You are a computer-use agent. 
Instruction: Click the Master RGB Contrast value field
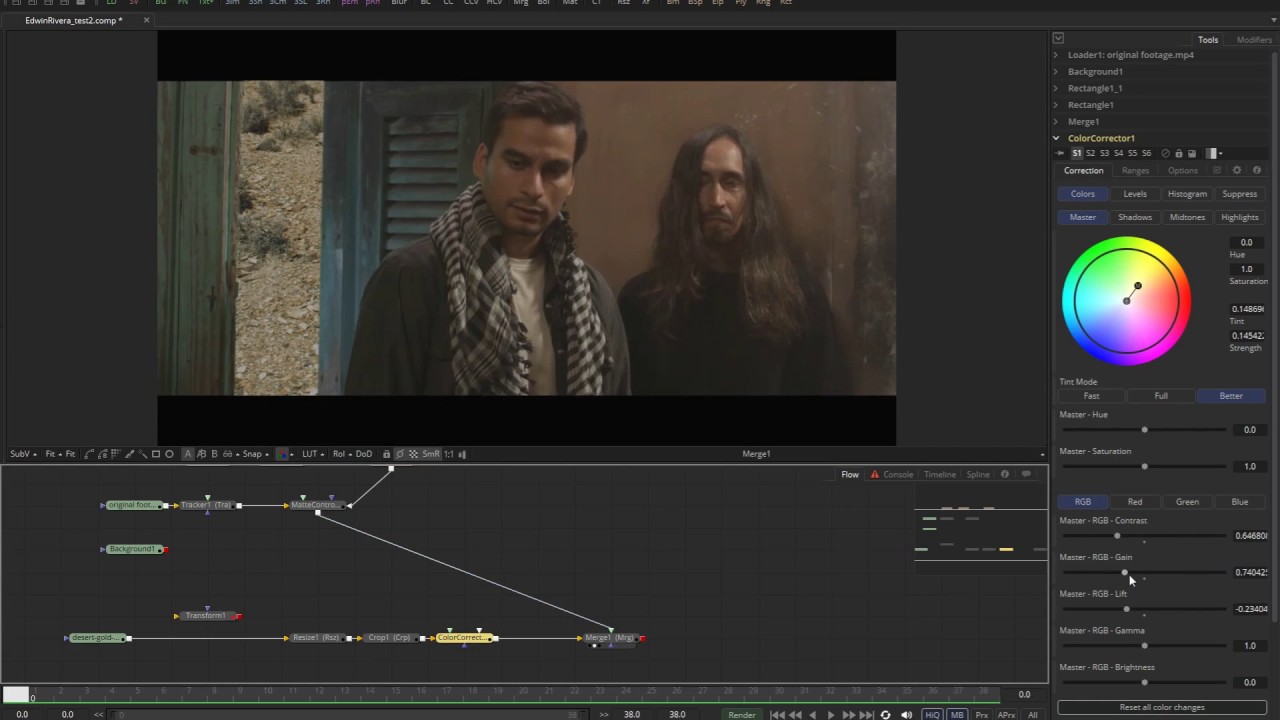click(1250, 536)
